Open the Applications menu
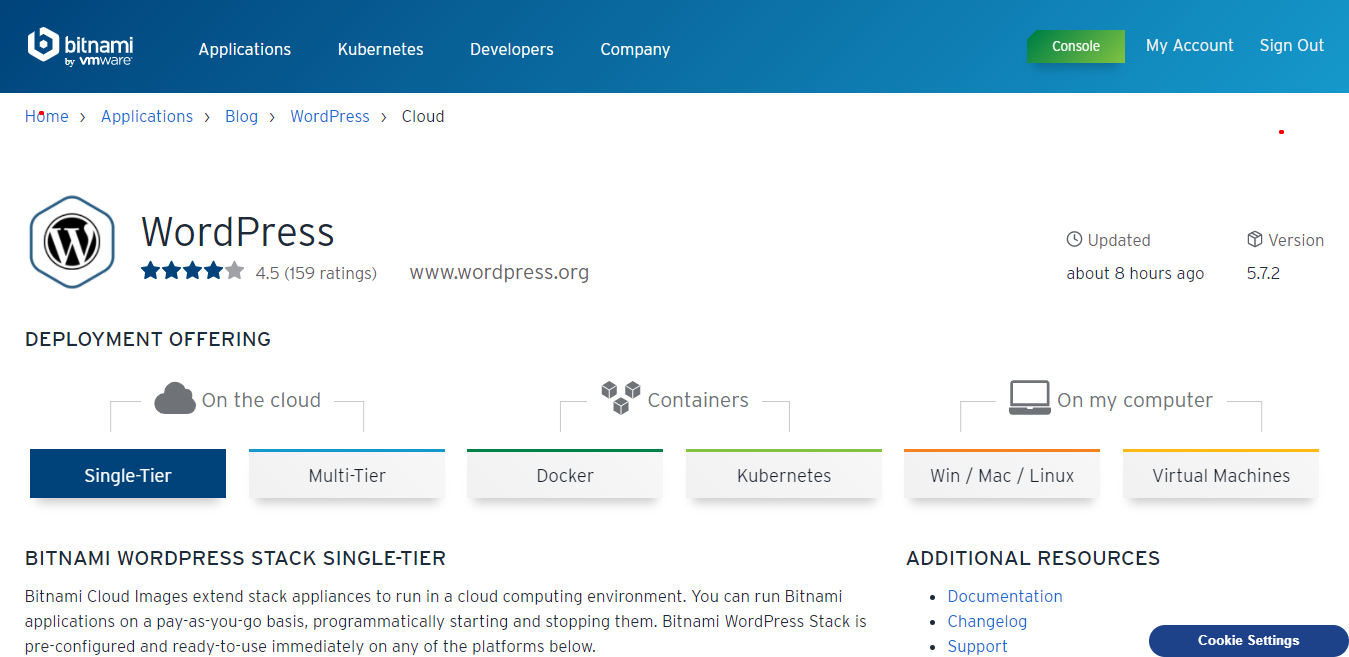The height and width of the screenshot is (657, 1349). click(x=244, y=49)
